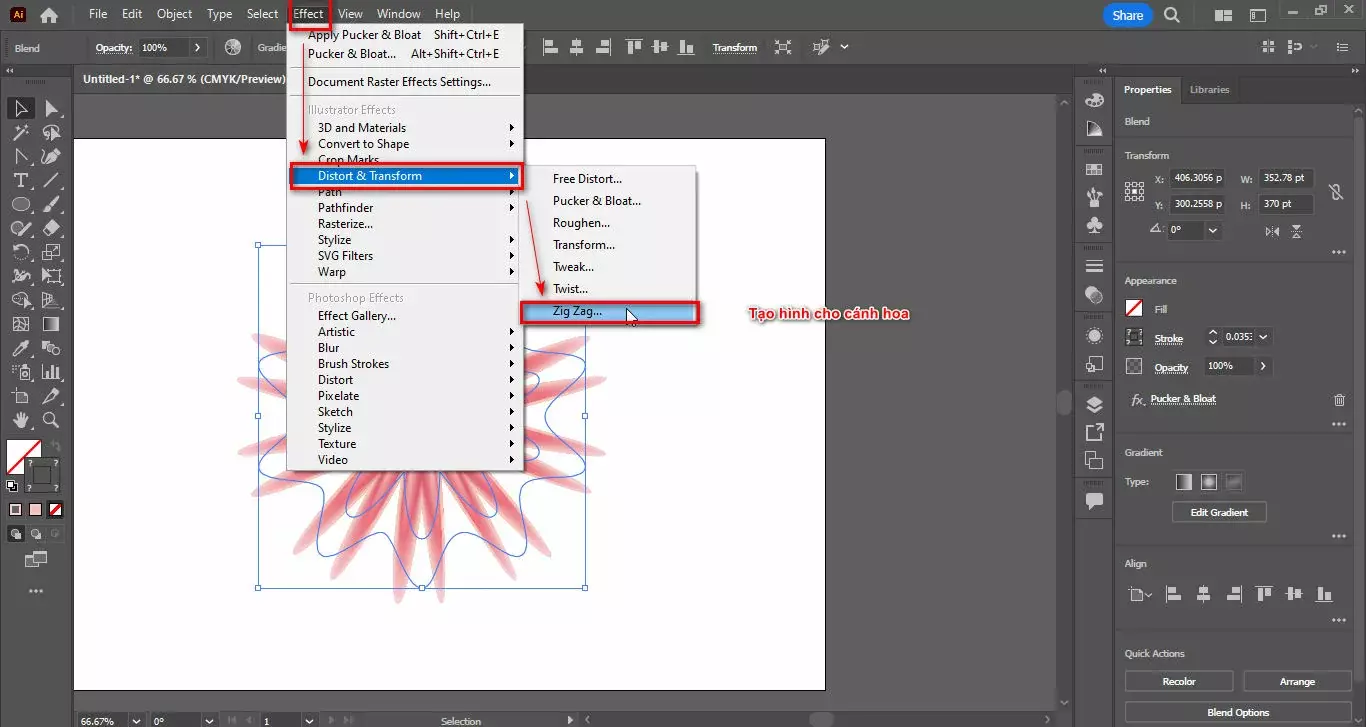Select the linear gradient type
This screenshot has height=727, width=1366.
click(1184, 481)
